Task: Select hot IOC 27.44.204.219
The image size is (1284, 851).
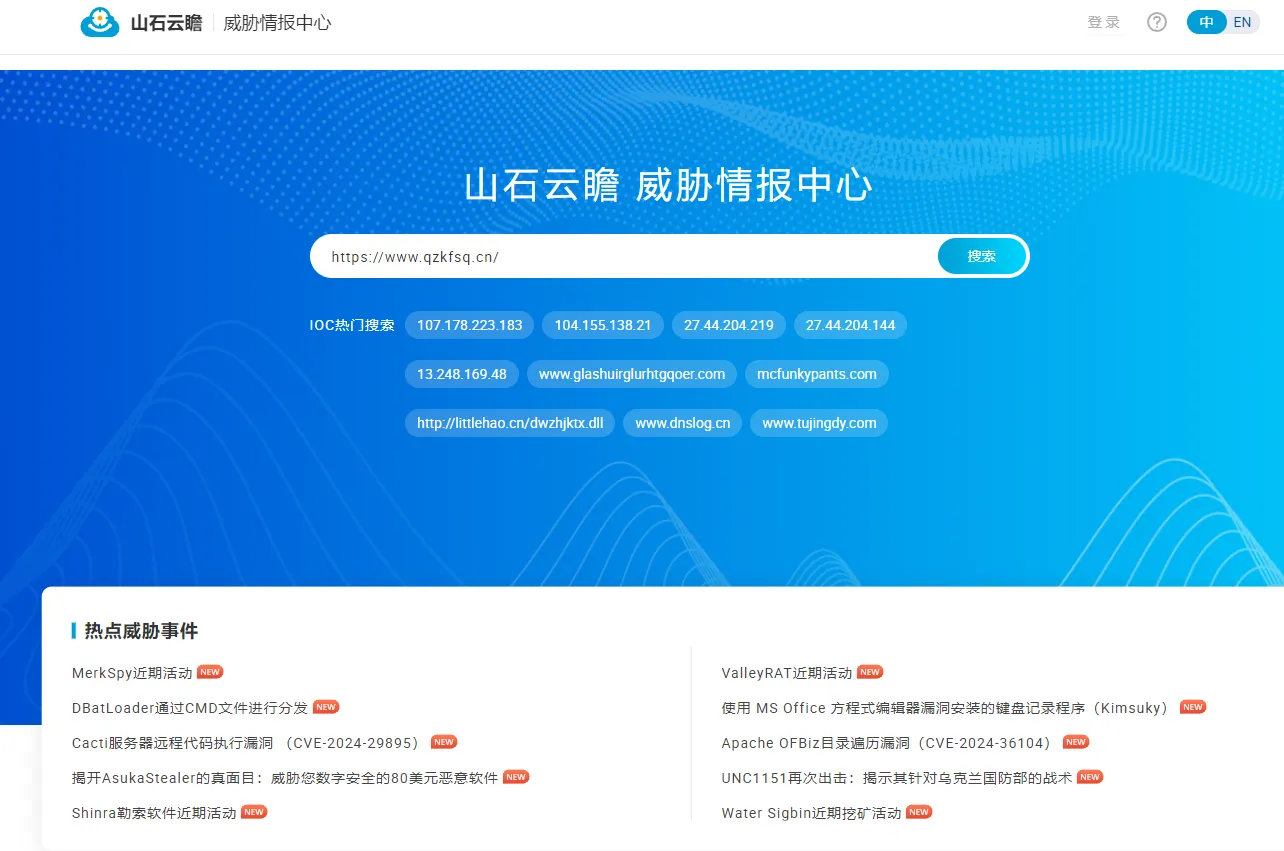Action: point(728,325)
